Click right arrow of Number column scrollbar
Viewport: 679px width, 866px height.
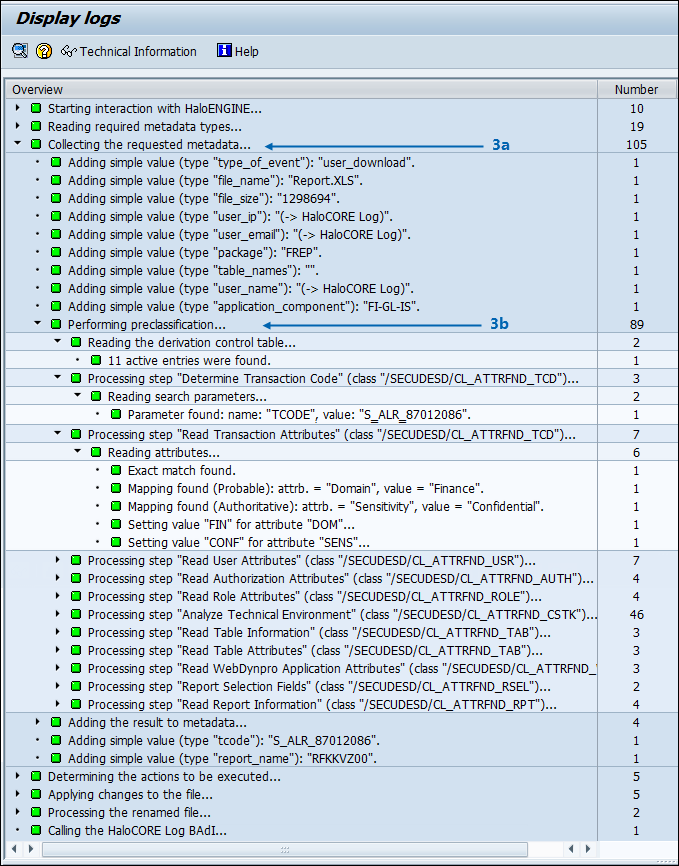(x=587, y=848)
